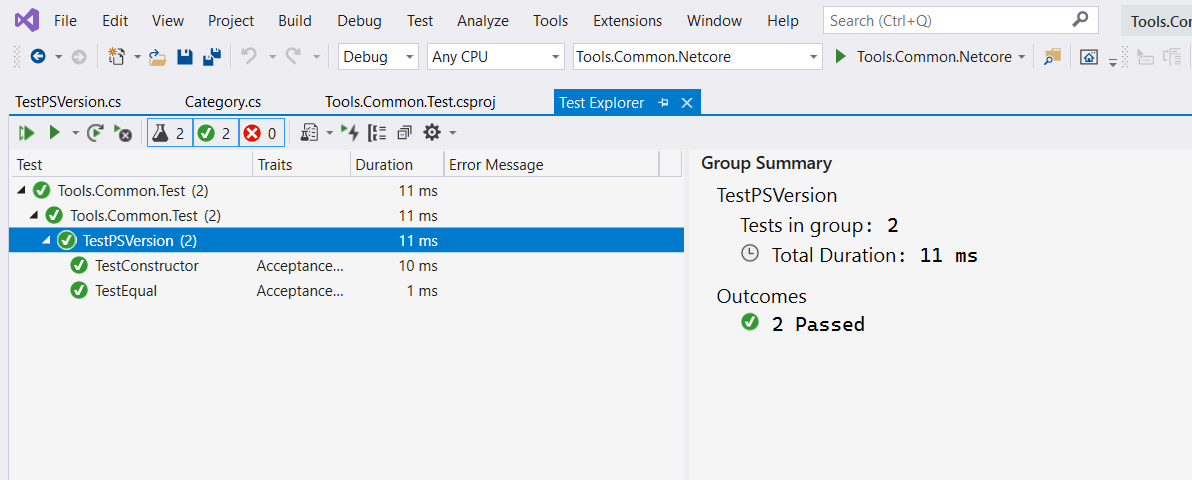
Task: Click the New Project icon
Action: 117,56
